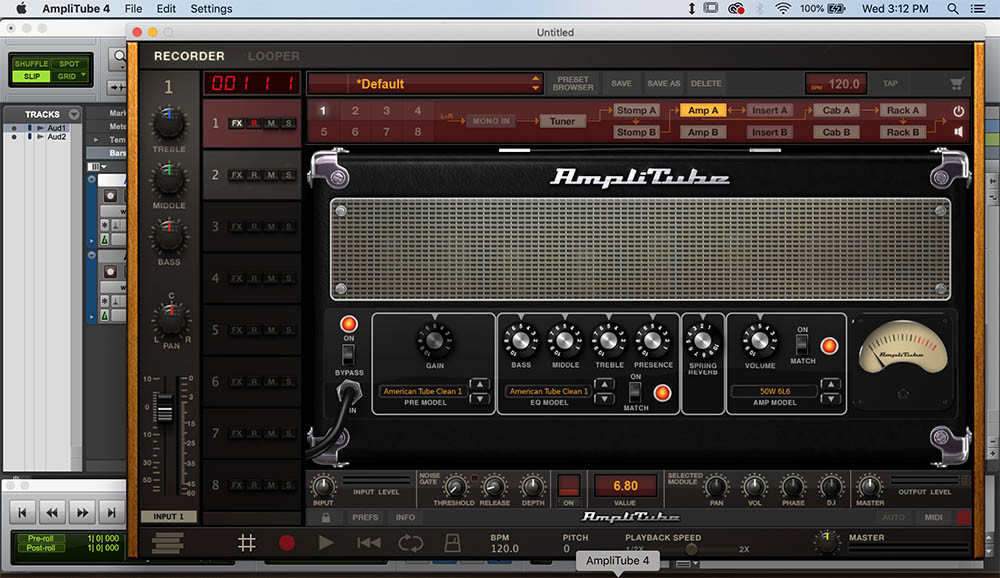Switch to the LOOPER tab
1000x578 pixels.
274,56
